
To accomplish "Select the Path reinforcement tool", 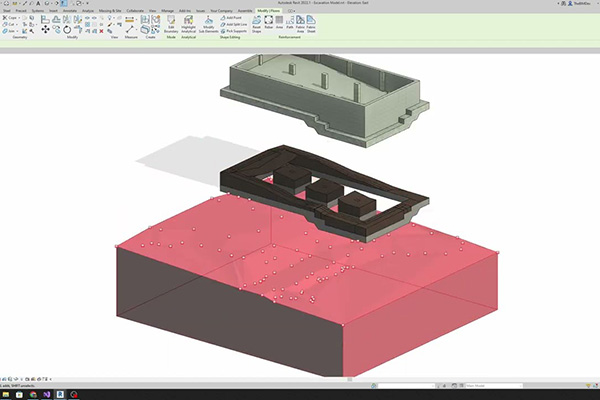I will [x=290, y=23].
